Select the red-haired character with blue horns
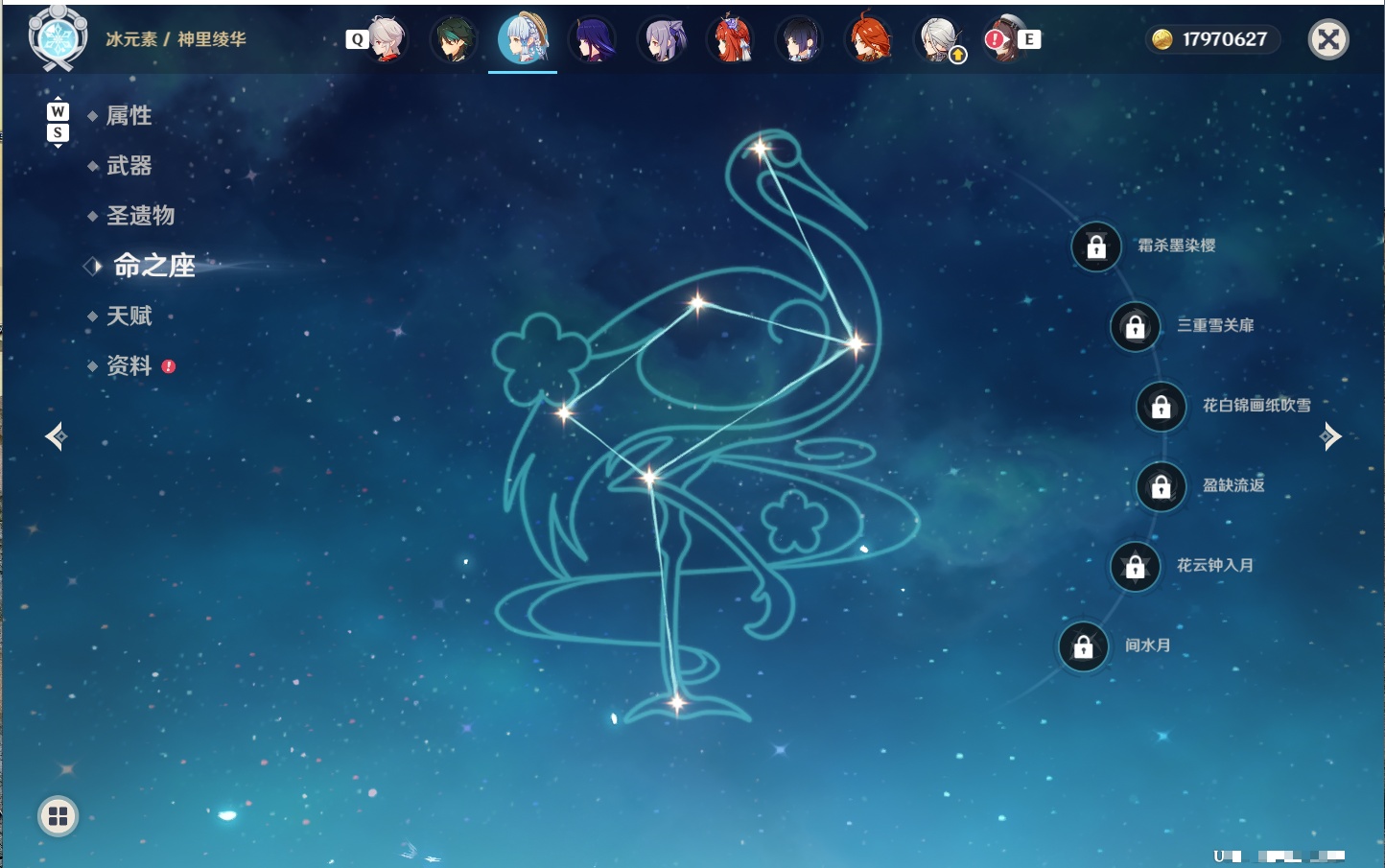 730,39
